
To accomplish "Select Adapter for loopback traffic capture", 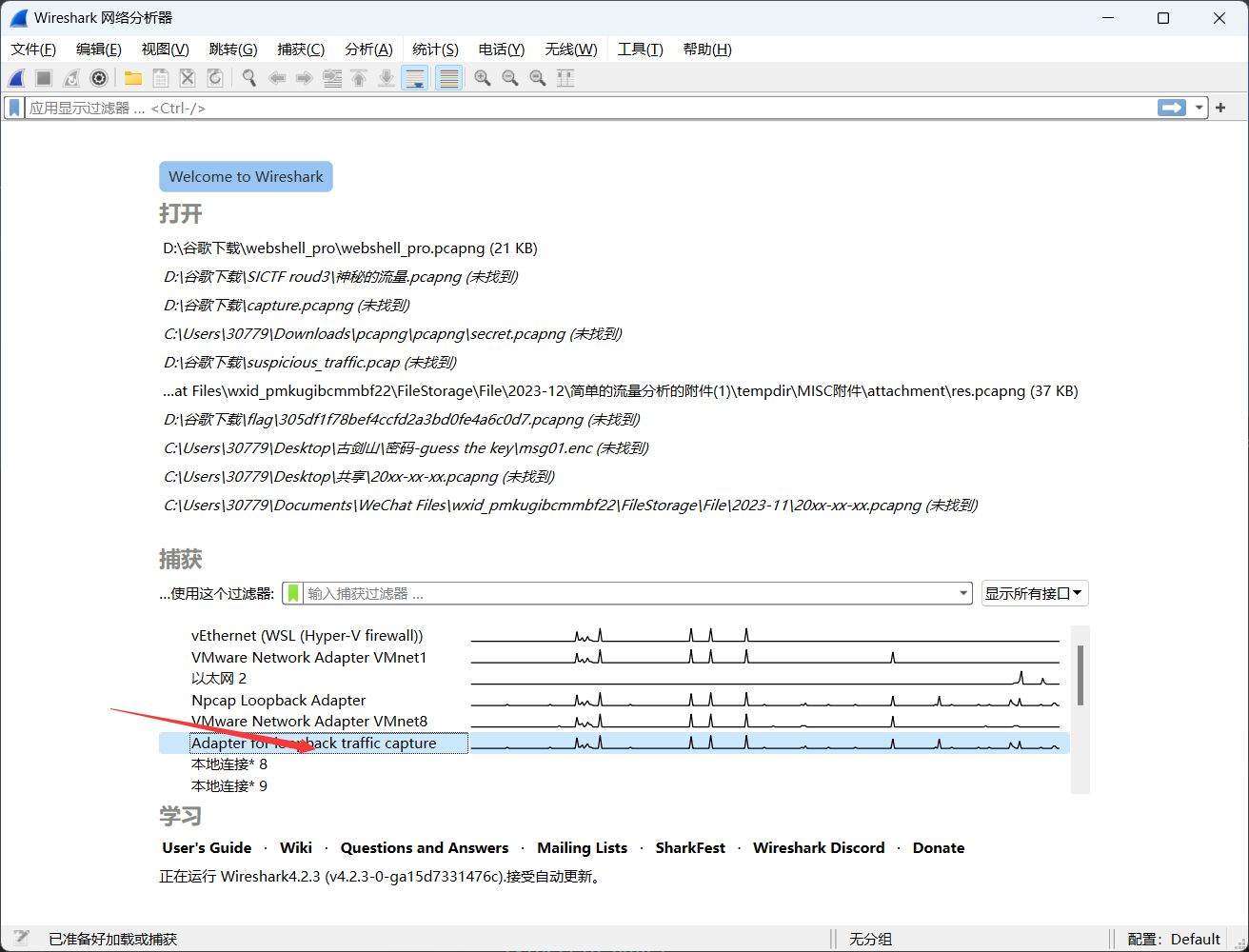I will pyautogui.click(x=614, y=744).
